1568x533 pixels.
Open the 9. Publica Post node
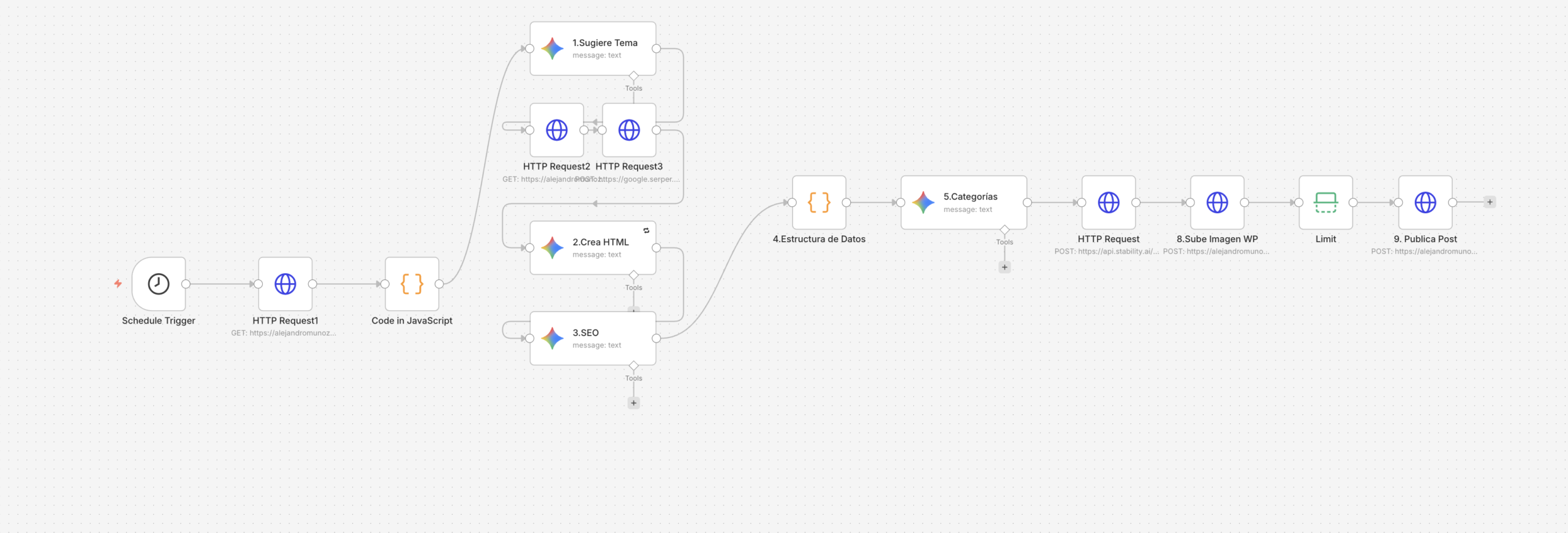[1425, 202]
